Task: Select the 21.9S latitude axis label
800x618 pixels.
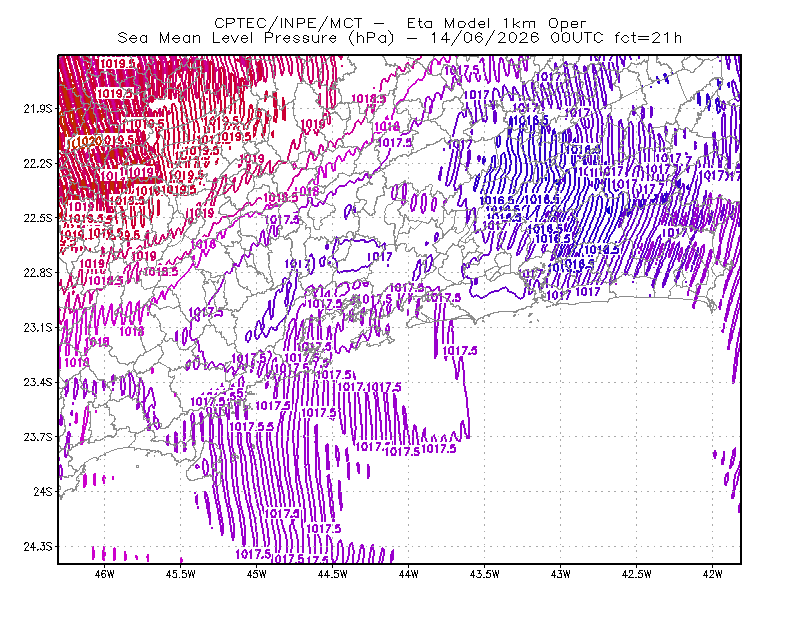Action: coord(37,109)
